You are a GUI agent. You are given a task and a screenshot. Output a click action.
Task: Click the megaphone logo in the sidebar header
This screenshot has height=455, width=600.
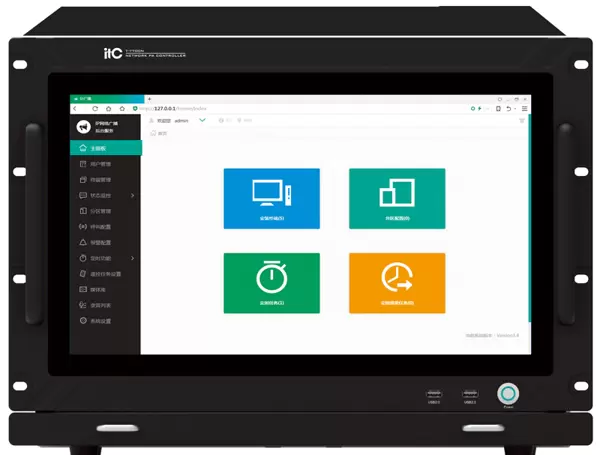pos(83,127)
